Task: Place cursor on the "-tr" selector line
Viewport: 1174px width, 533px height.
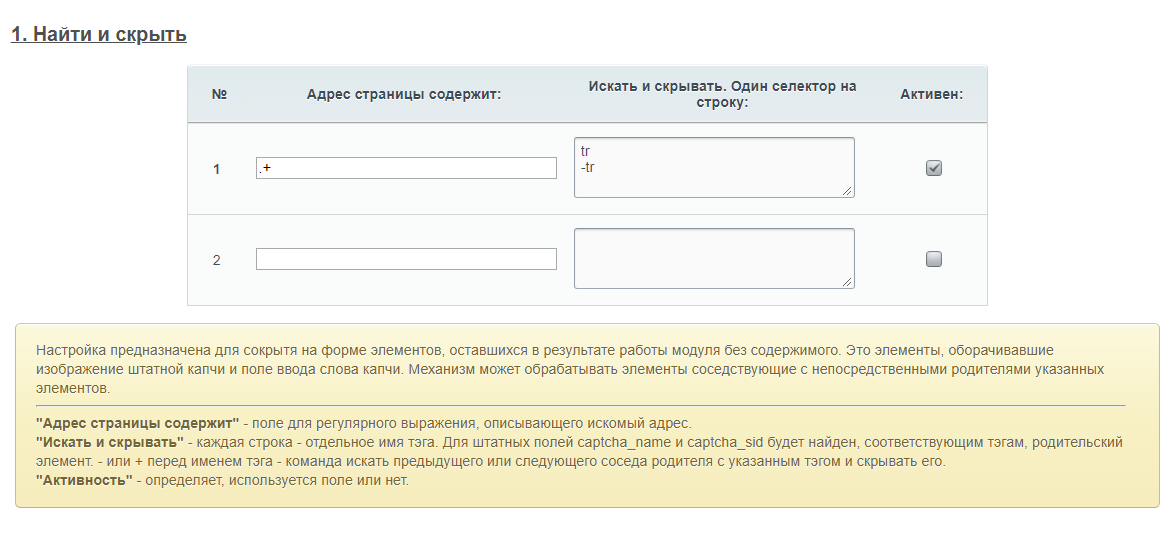Action: point(589,166)
